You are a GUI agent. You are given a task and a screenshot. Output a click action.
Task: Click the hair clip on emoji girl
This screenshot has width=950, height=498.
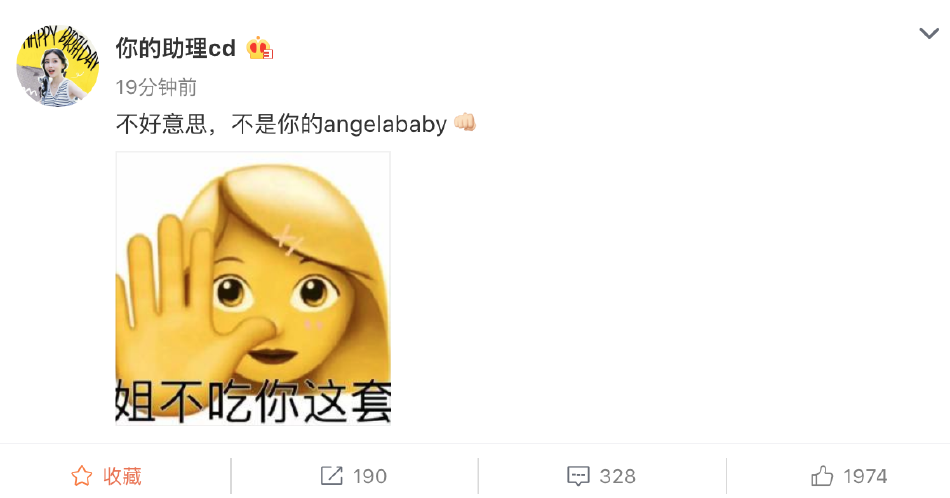pyautogui.click(x=288, y=241)
